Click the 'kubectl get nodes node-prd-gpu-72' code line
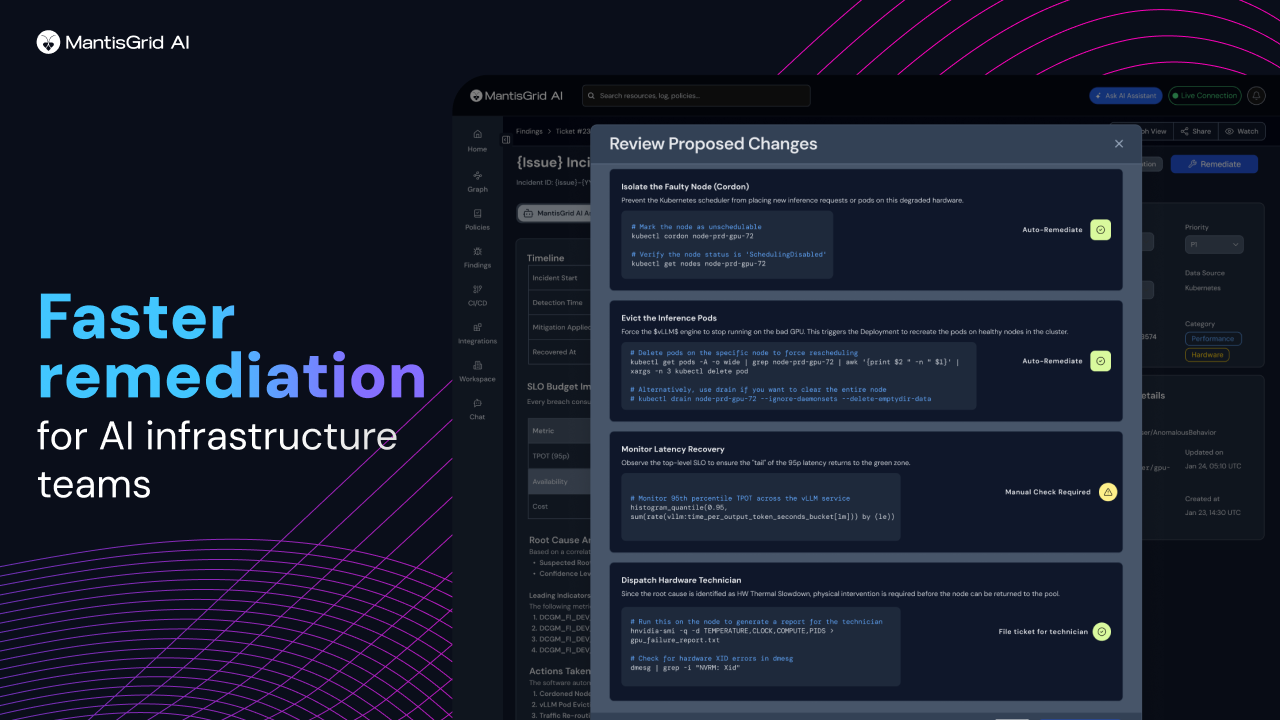 pyautogui.click(x=698, y=264)
